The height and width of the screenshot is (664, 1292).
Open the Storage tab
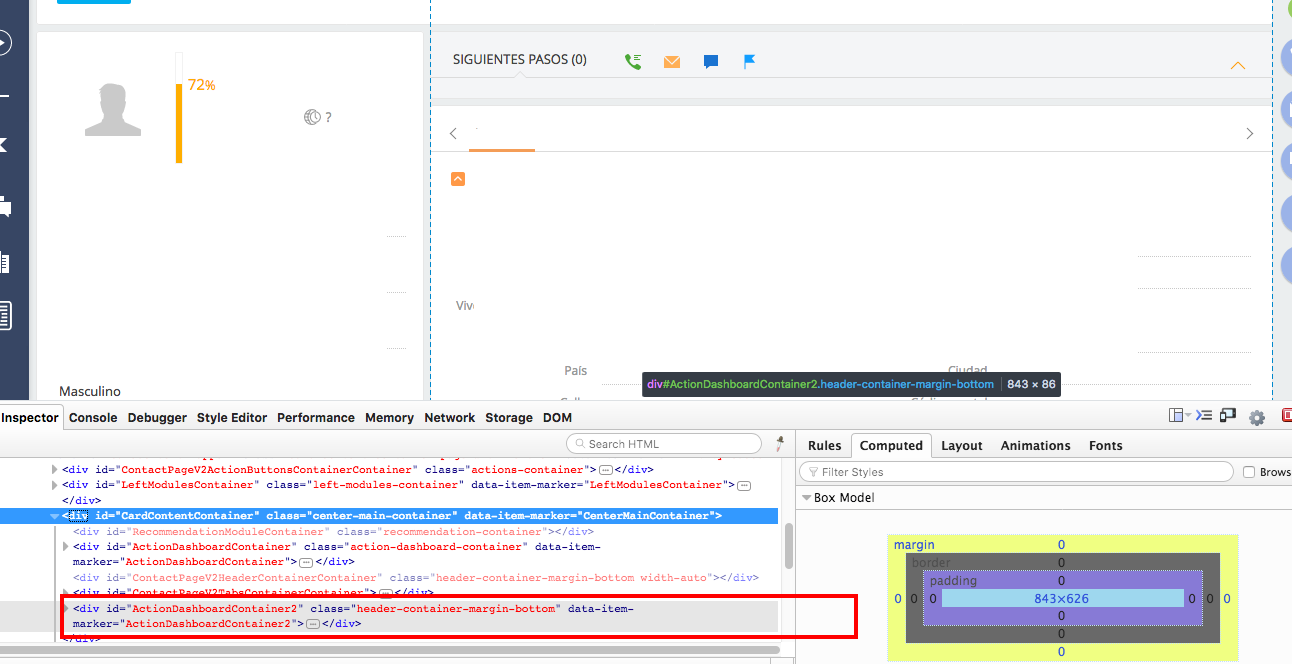(509, 417)
